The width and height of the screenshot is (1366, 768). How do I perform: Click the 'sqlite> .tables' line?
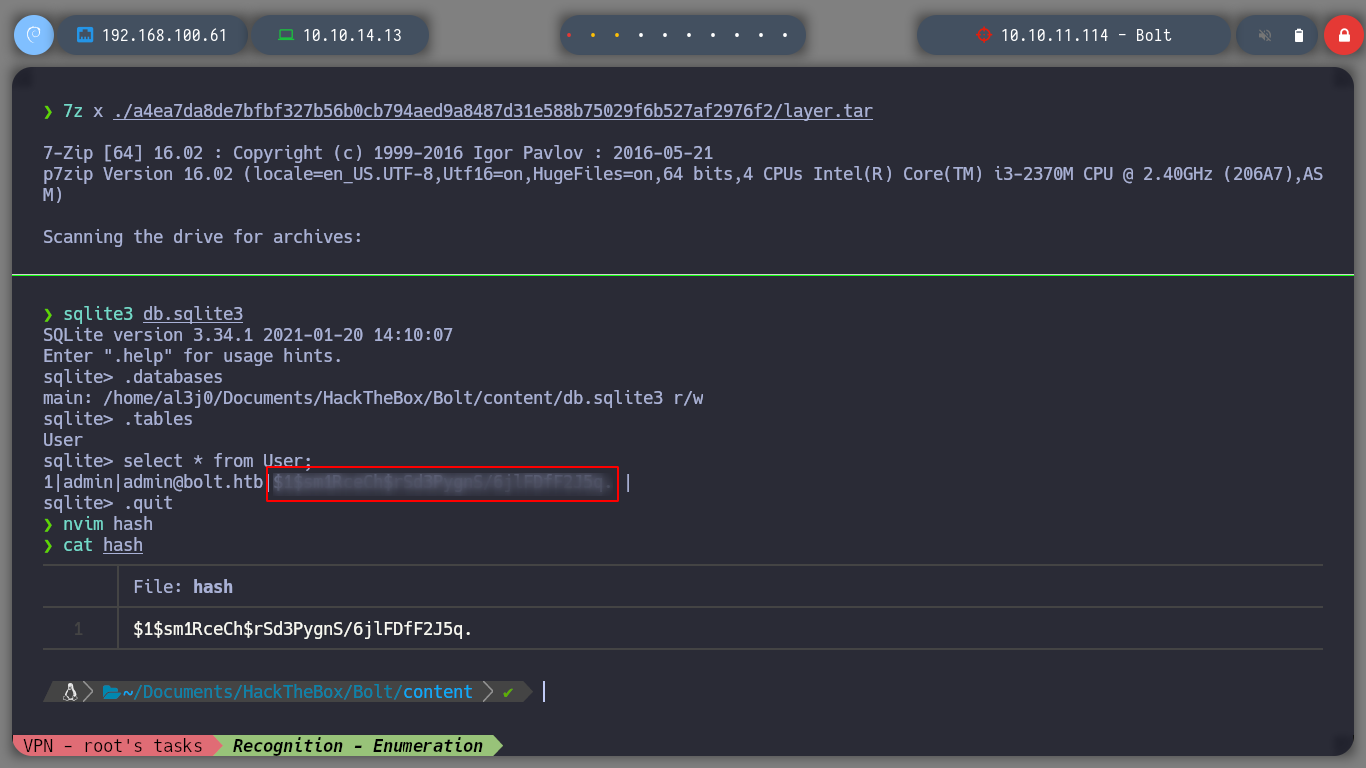coord(118,419)
